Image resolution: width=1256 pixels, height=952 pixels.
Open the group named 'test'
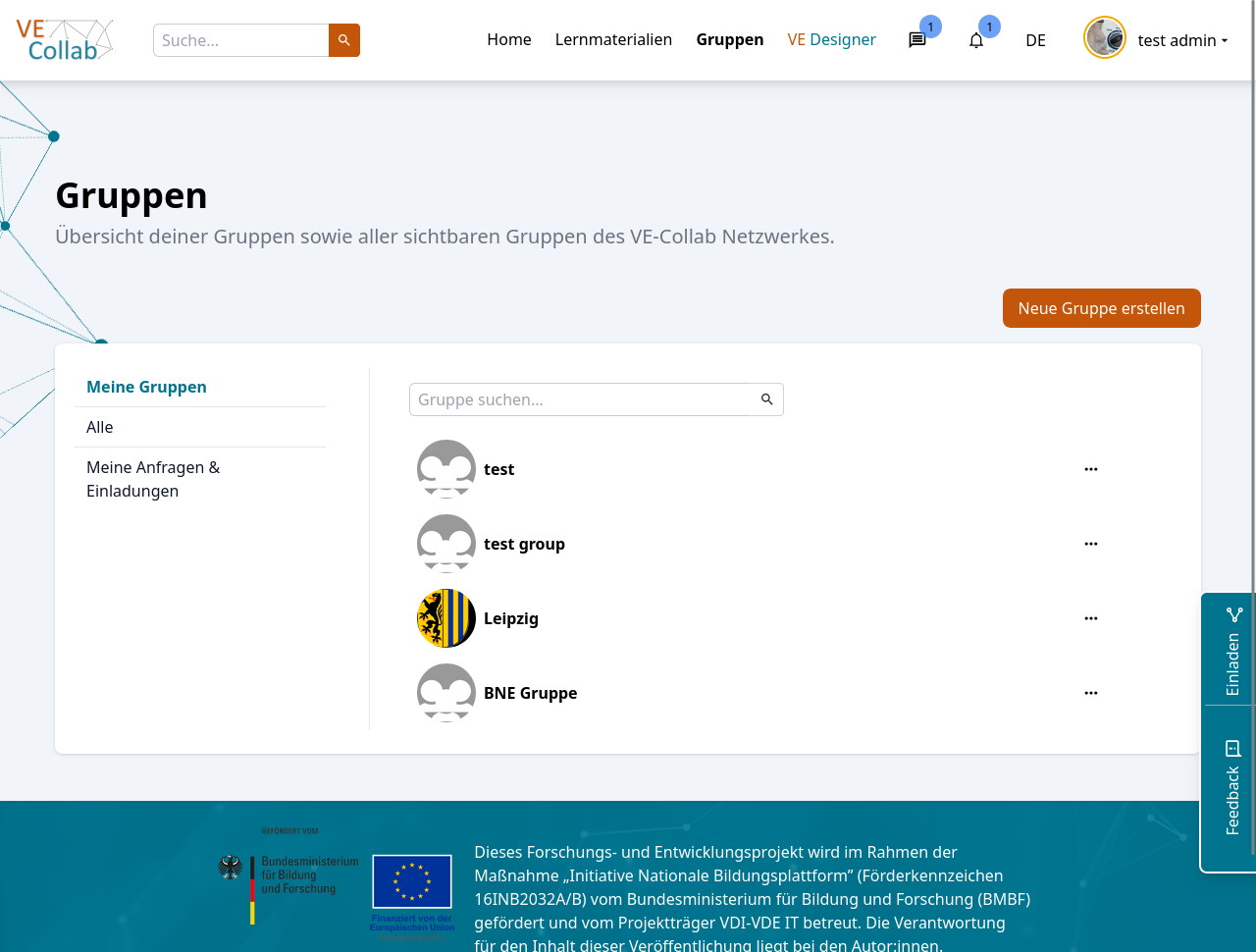[x=498, y=469]
